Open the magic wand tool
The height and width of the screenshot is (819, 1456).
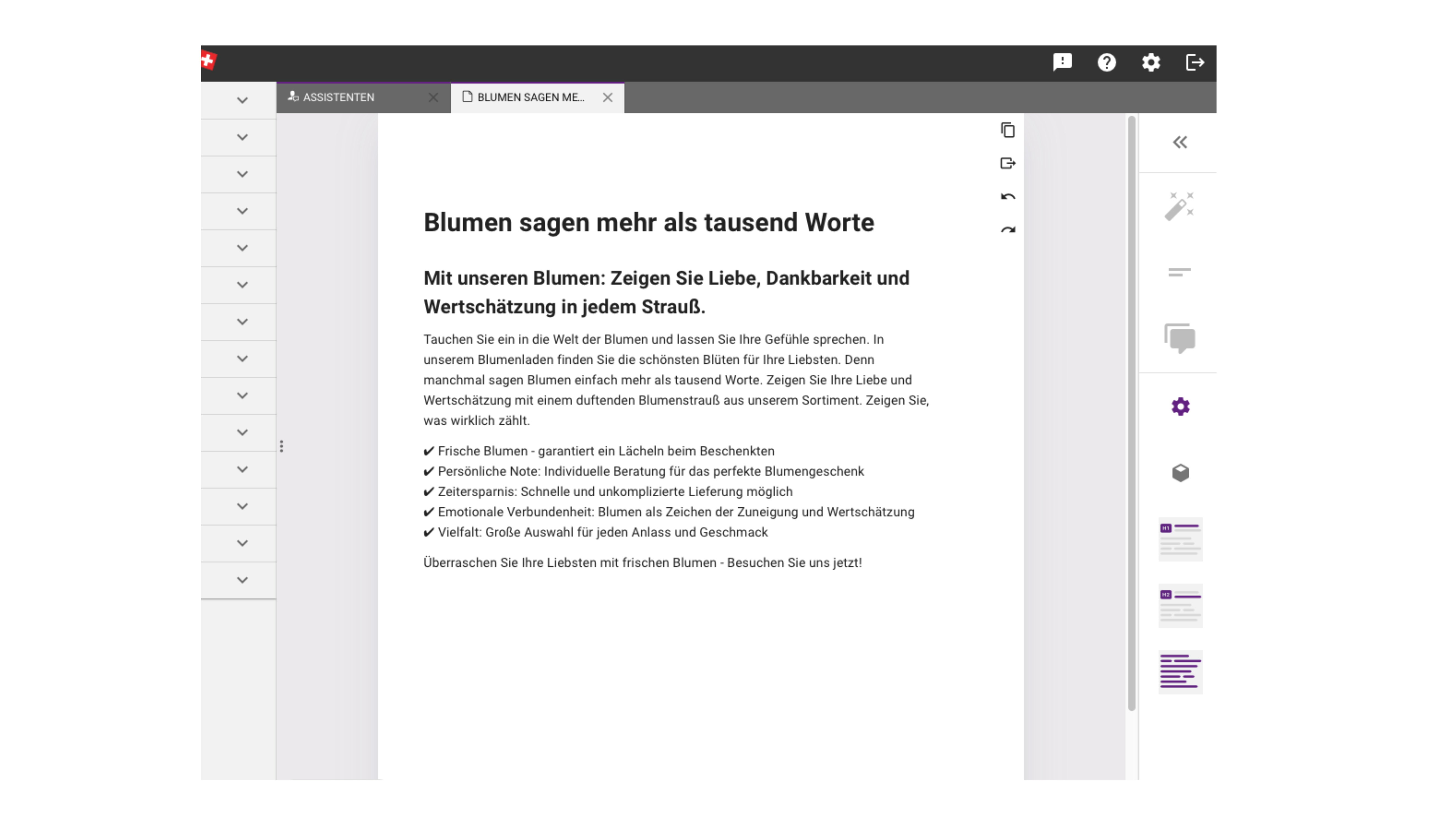(x=1179, y=206)
